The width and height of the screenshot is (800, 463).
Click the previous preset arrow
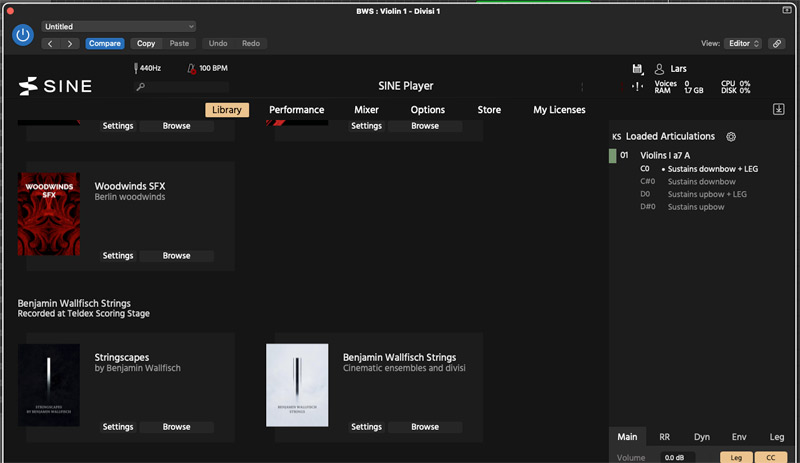51,44
